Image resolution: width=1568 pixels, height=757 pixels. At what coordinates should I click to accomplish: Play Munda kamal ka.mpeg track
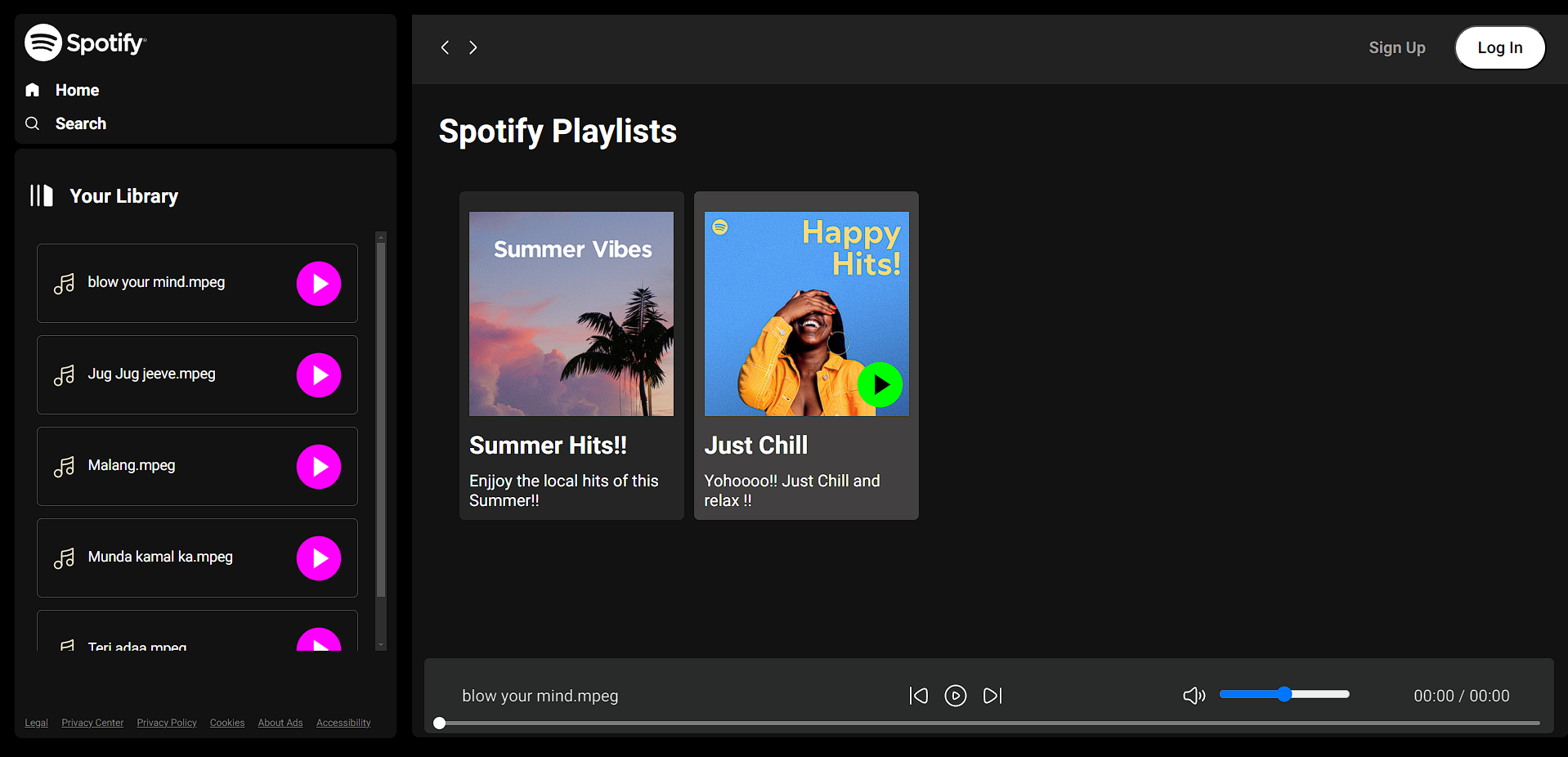coord(319,558)
